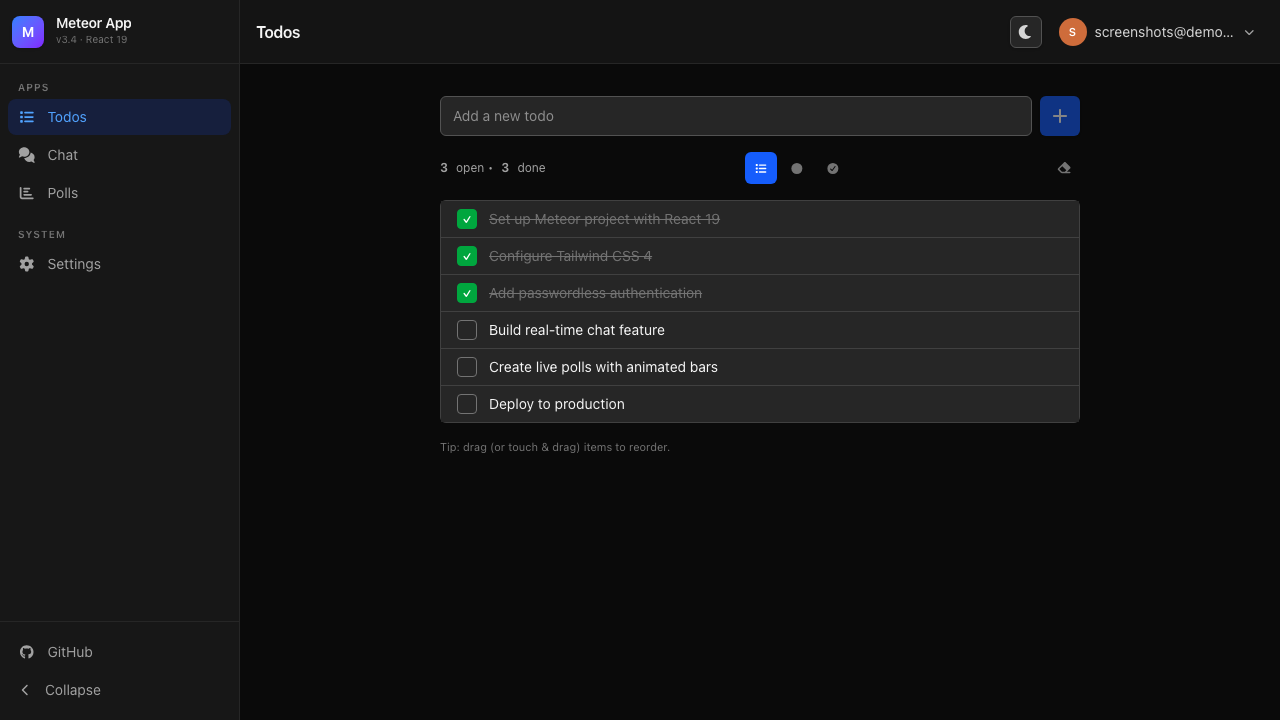Image resolution: width=1280 pixels, height=720 pixels.
Task: Uncheck Add passwordless authentication
Action: (x=466, y=293)
